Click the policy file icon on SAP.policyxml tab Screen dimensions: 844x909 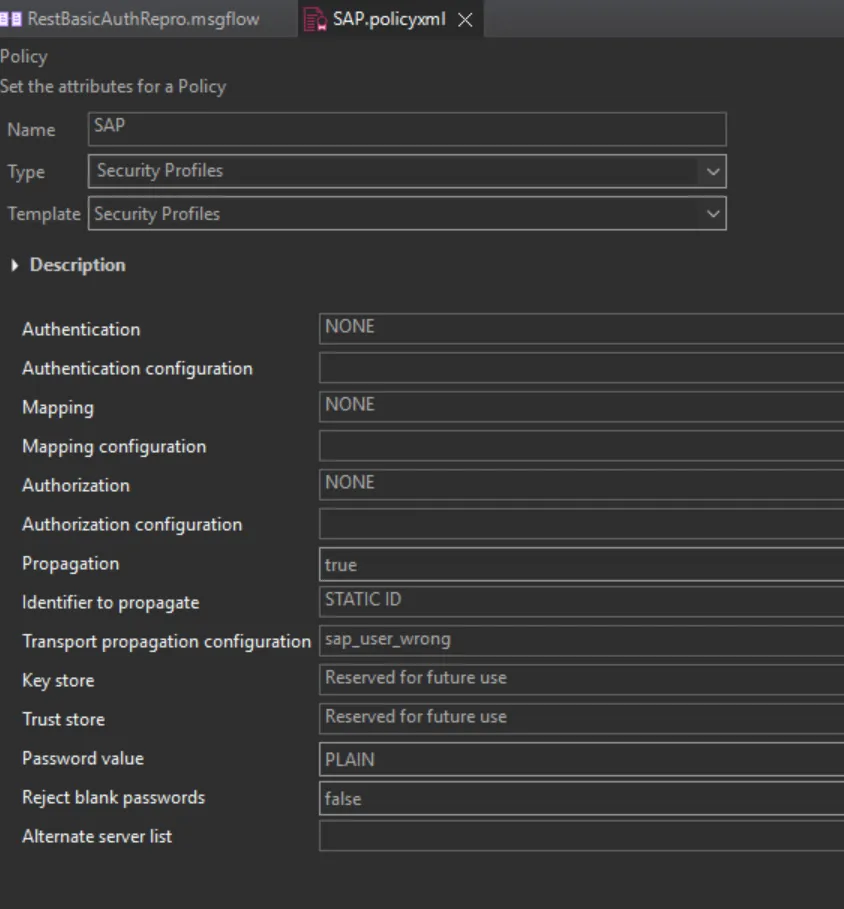pos(315,20)
